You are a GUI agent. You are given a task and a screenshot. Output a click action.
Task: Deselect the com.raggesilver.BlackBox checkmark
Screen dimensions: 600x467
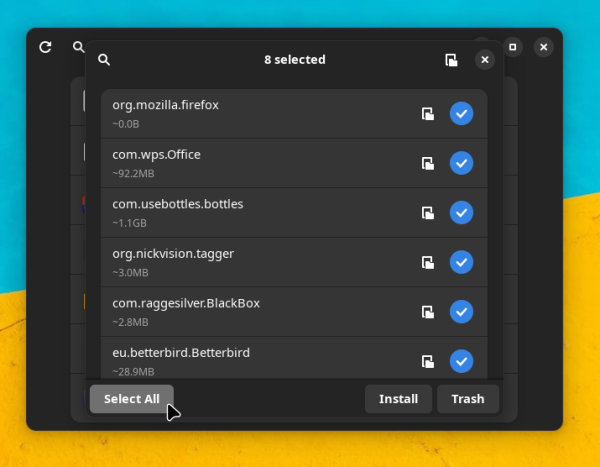(461, 312)
